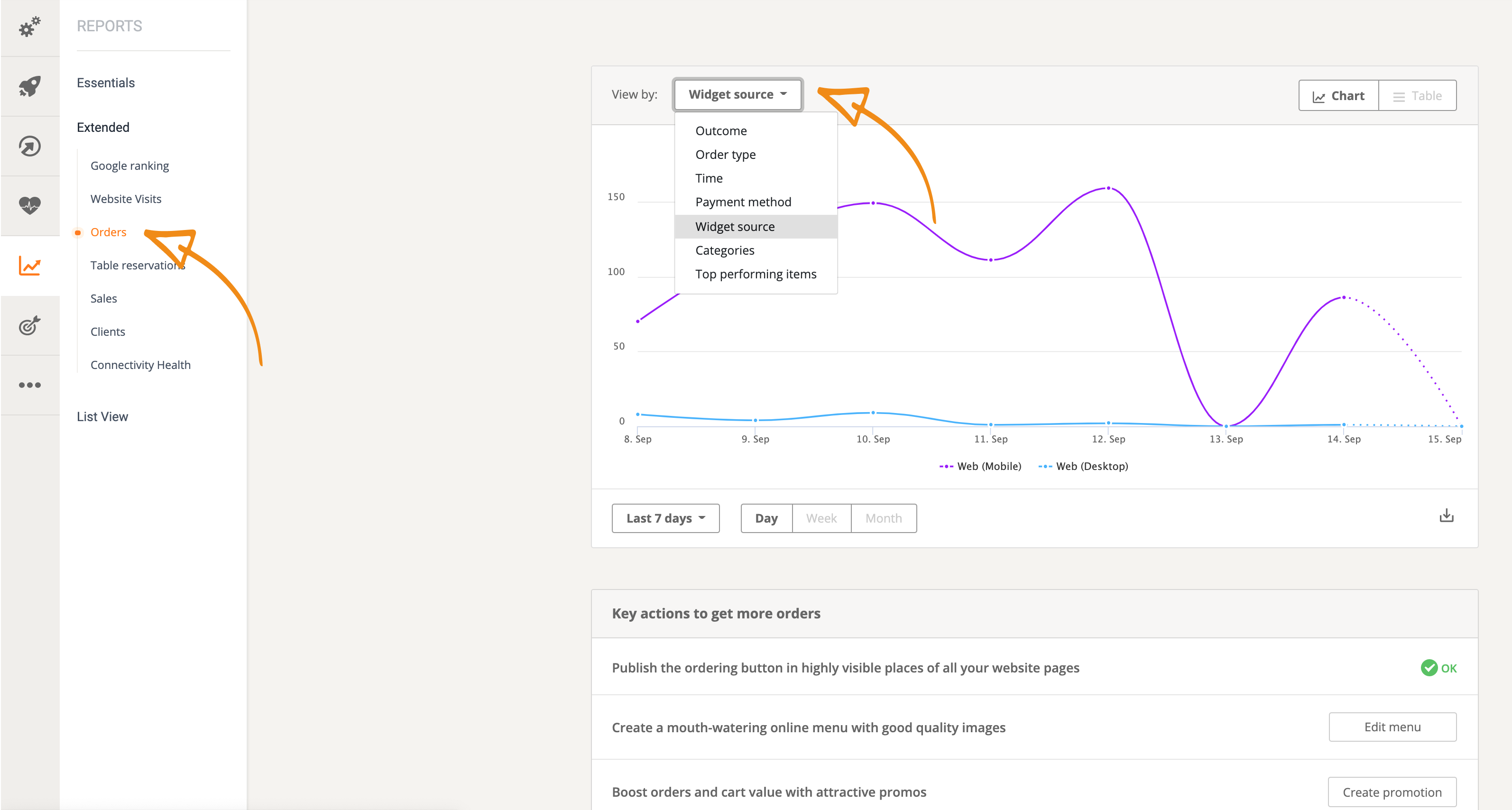Choose Time from view-by list
1512x810 pixels.
pyautogui.click(x=756, y=178)
